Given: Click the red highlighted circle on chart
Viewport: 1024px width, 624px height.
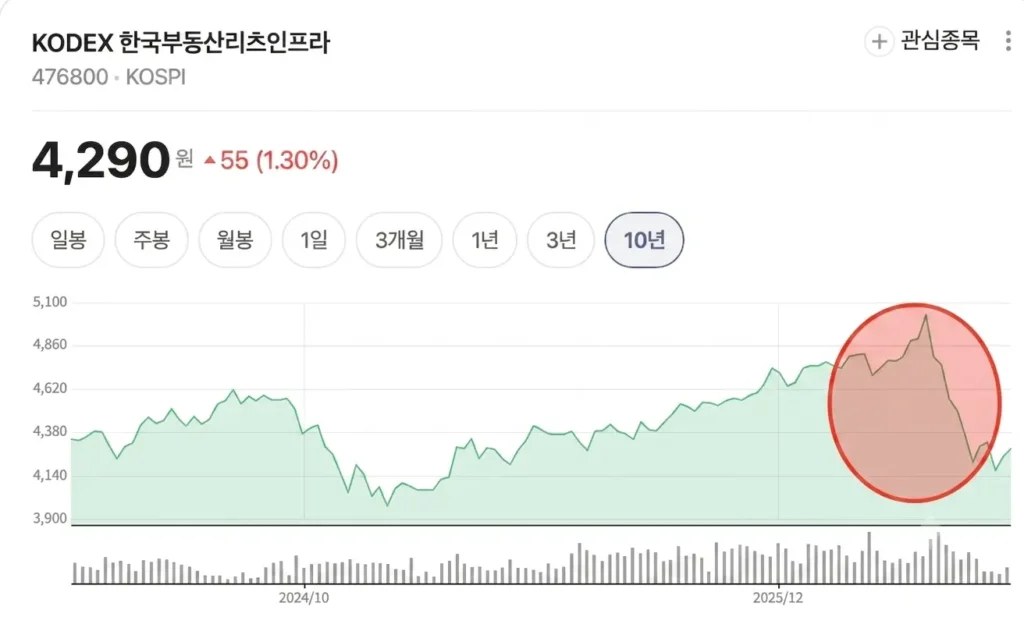Looking at the screenshot, I should pyautogui.click(x=914, y=403).
